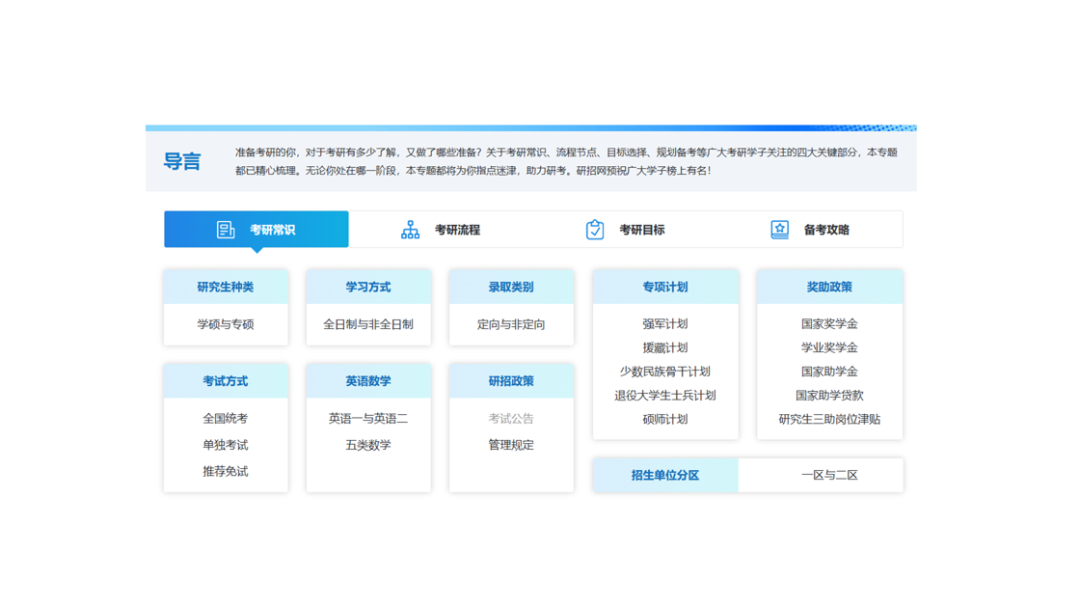The width and height of the screenshot is (1080, 608).
Task: View 少数民族骨干计划 details
Action: click(x=665, y=372)
